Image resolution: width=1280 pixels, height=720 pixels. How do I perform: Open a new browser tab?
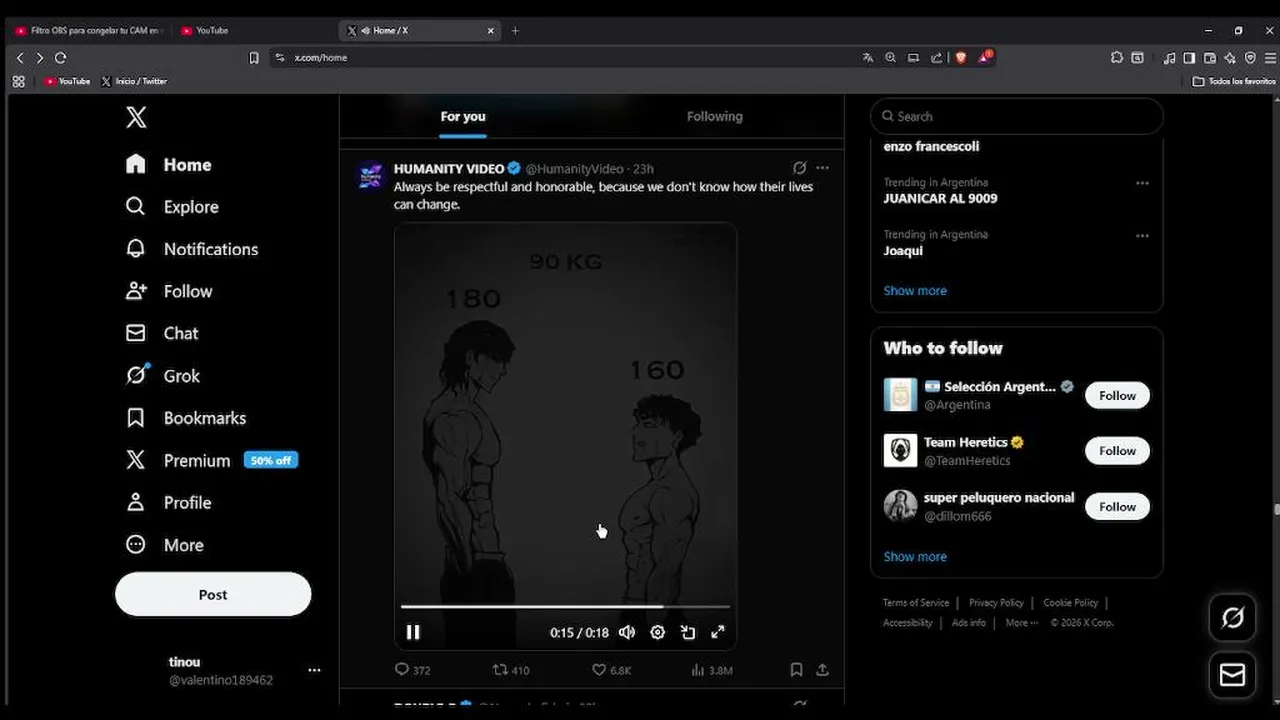click(515, 31)
